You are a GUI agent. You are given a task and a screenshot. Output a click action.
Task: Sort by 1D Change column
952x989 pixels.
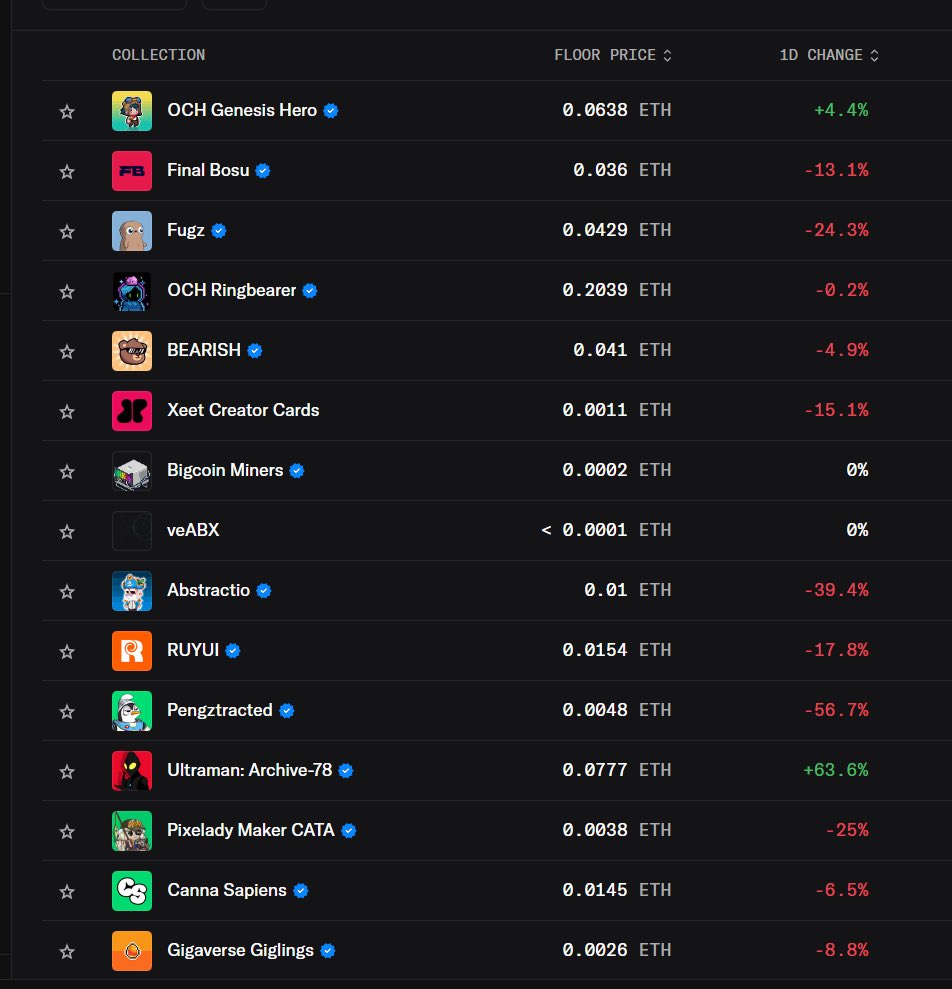[829, 55]
